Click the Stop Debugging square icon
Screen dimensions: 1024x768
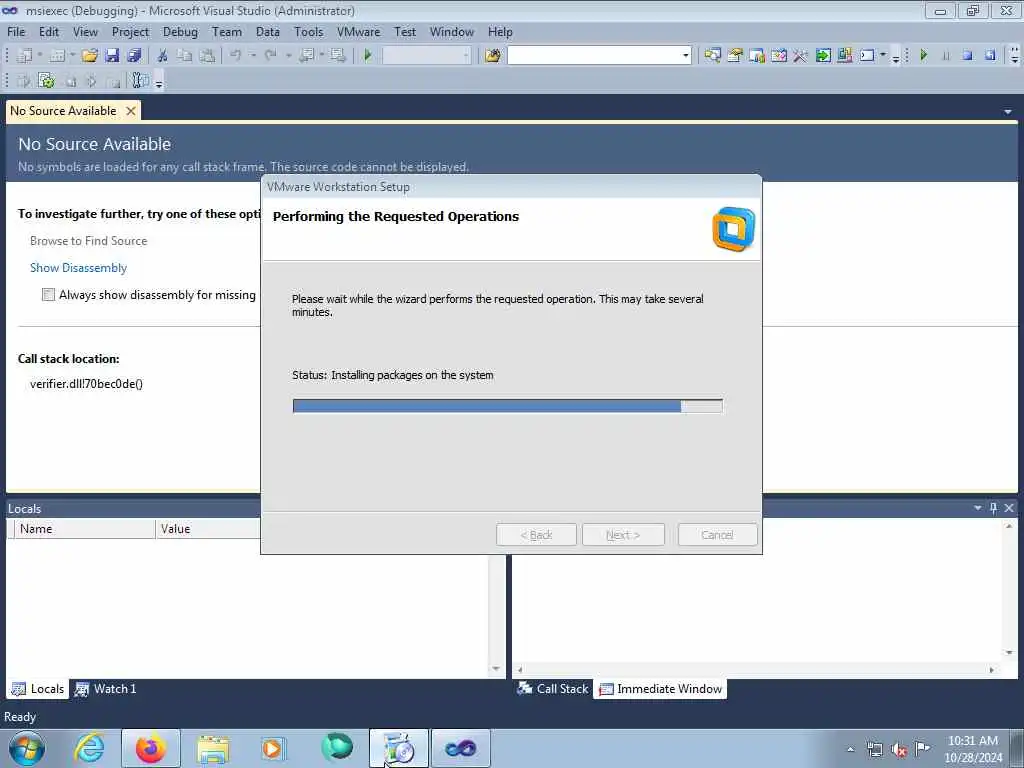coord(967,56)
